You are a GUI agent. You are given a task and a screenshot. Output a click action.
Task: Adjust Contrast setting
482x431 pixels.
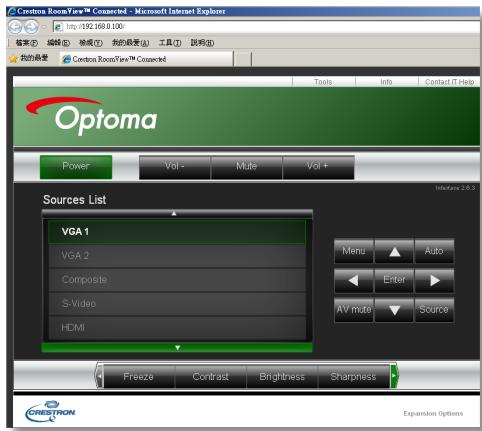pos(211,377)
